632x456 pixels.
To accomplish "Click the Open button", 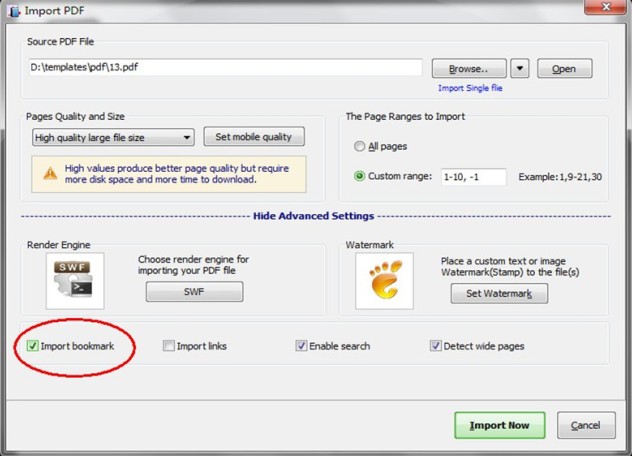I will click(x=565, y=69).
